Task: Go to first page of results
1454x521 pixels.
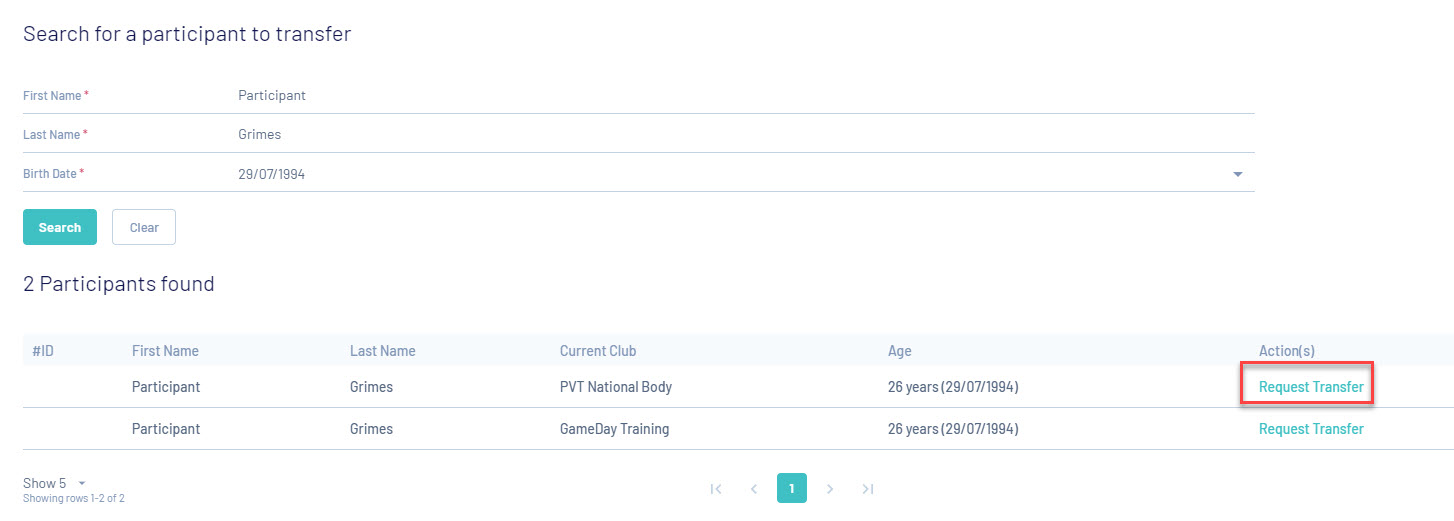Action: click(x=715, y=489)
